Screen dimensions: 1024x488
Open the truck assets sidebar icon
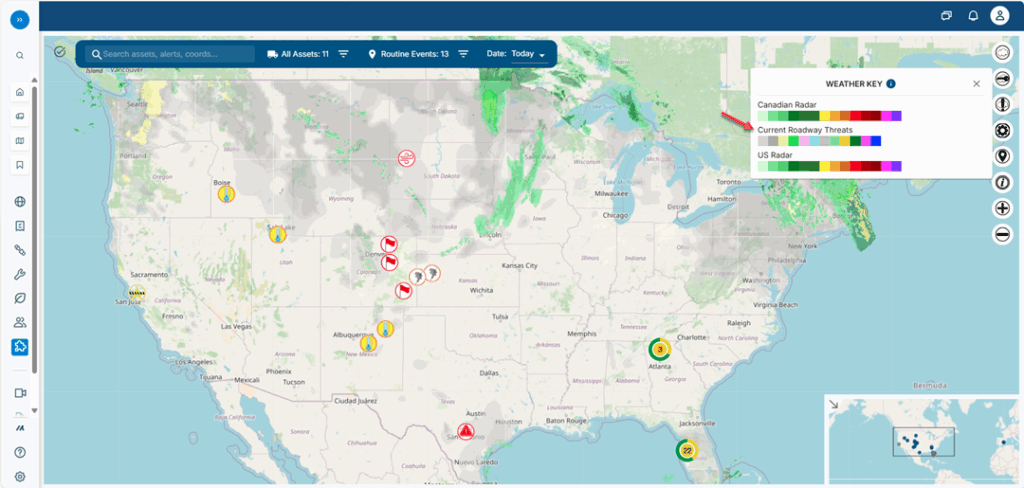tap(20, 116)
